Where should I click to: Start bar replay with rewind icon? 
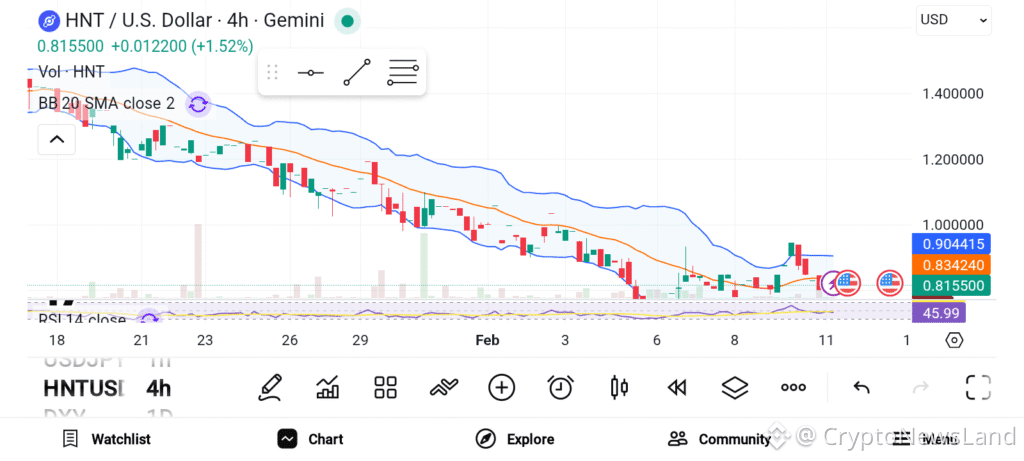[x=677, y=388]
